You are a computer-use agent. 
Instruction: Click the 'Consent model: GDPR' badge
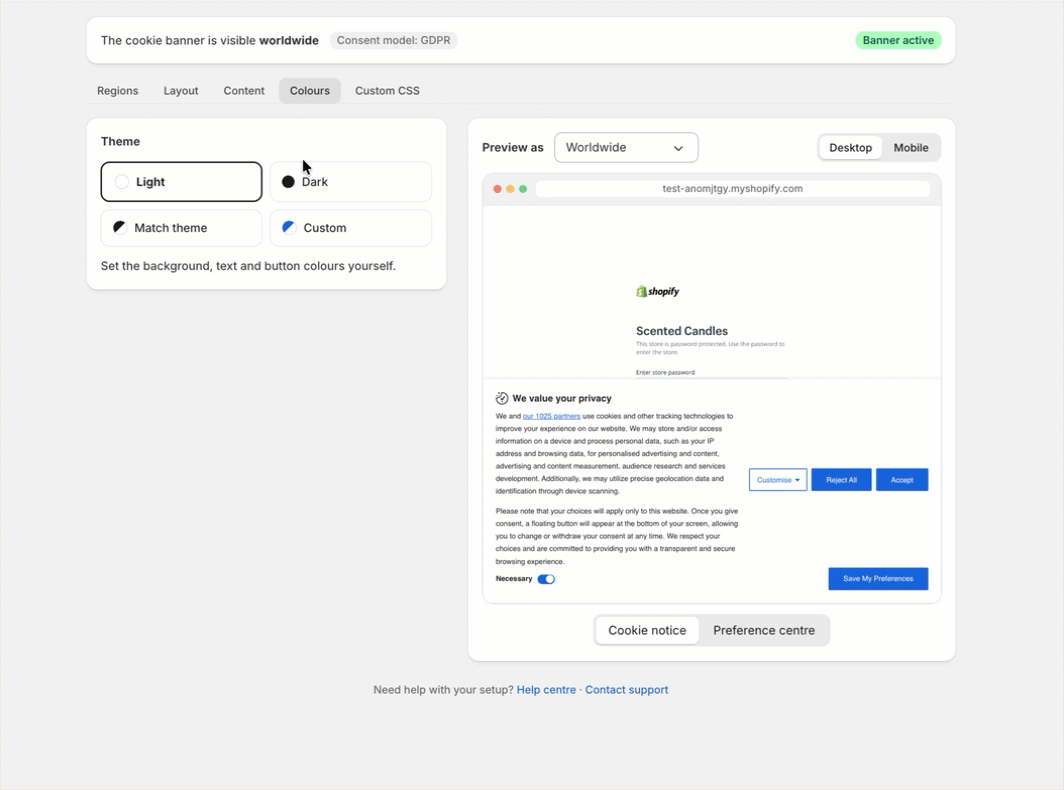tap(394, 41)
